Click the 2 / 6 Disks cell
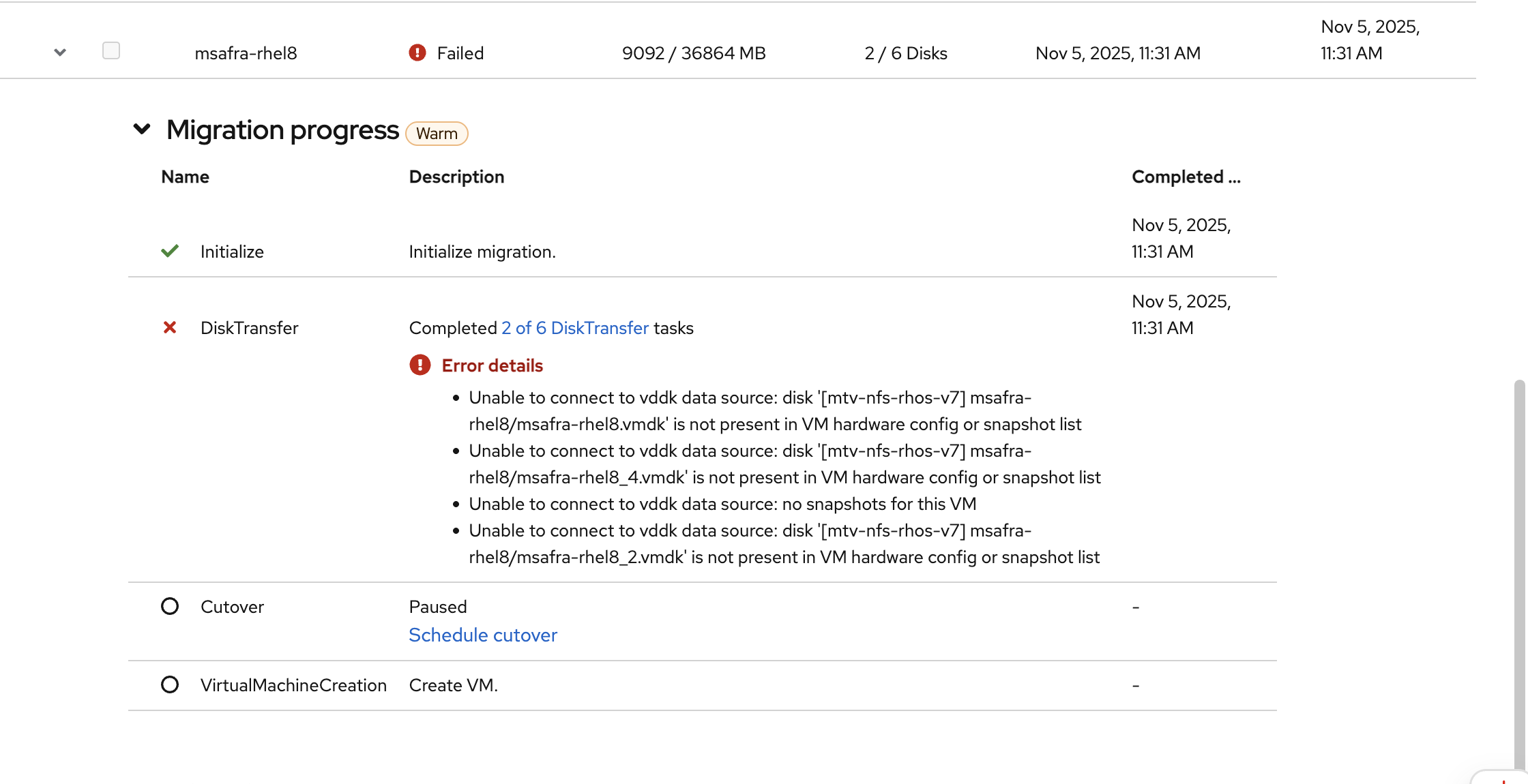This screenshot has width=1528, height=784. pyautogui.click(x=906, y=53)
